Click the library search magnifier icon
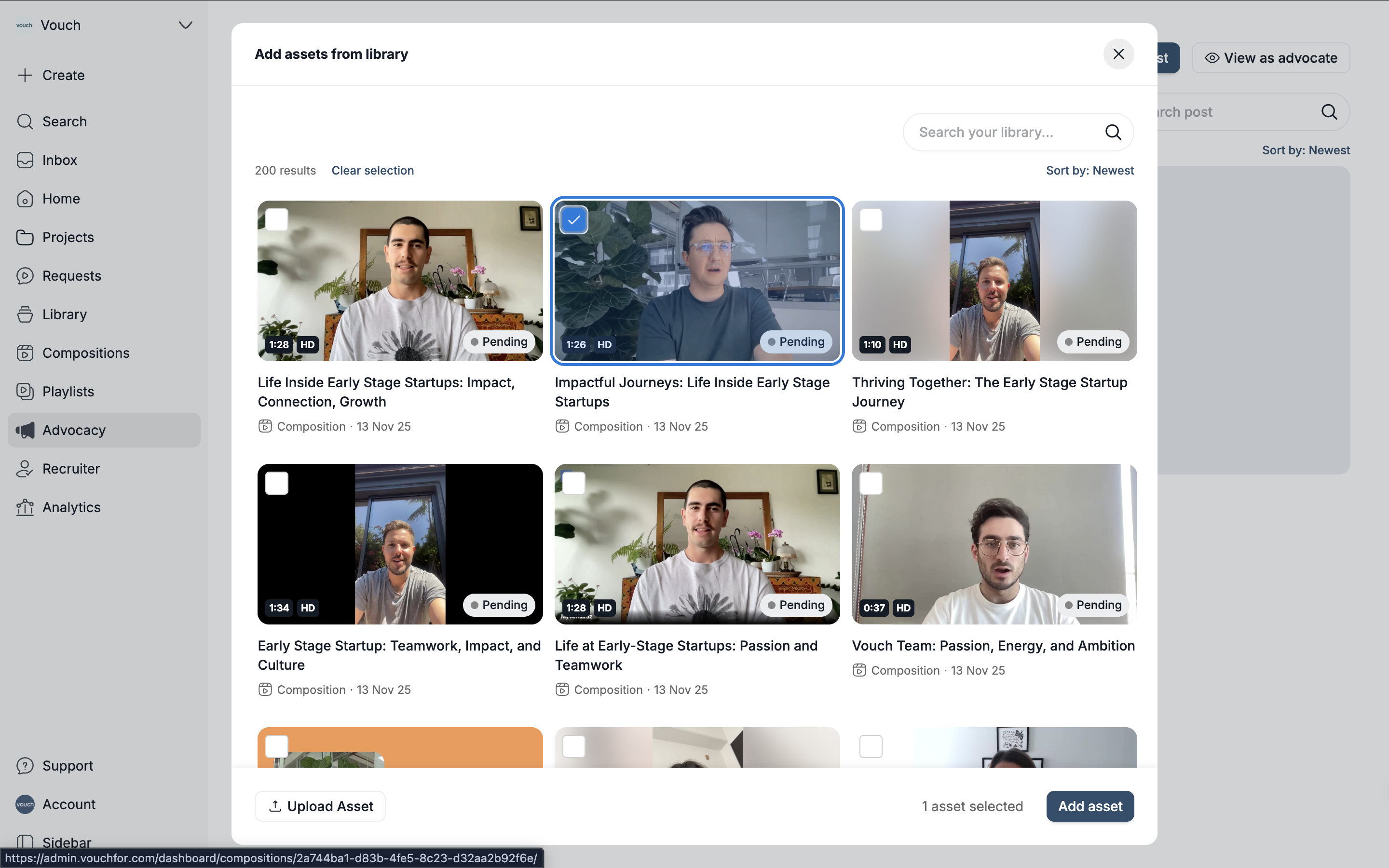Viewport: 1389px width, 868px height. click(x=1113, y=132)
